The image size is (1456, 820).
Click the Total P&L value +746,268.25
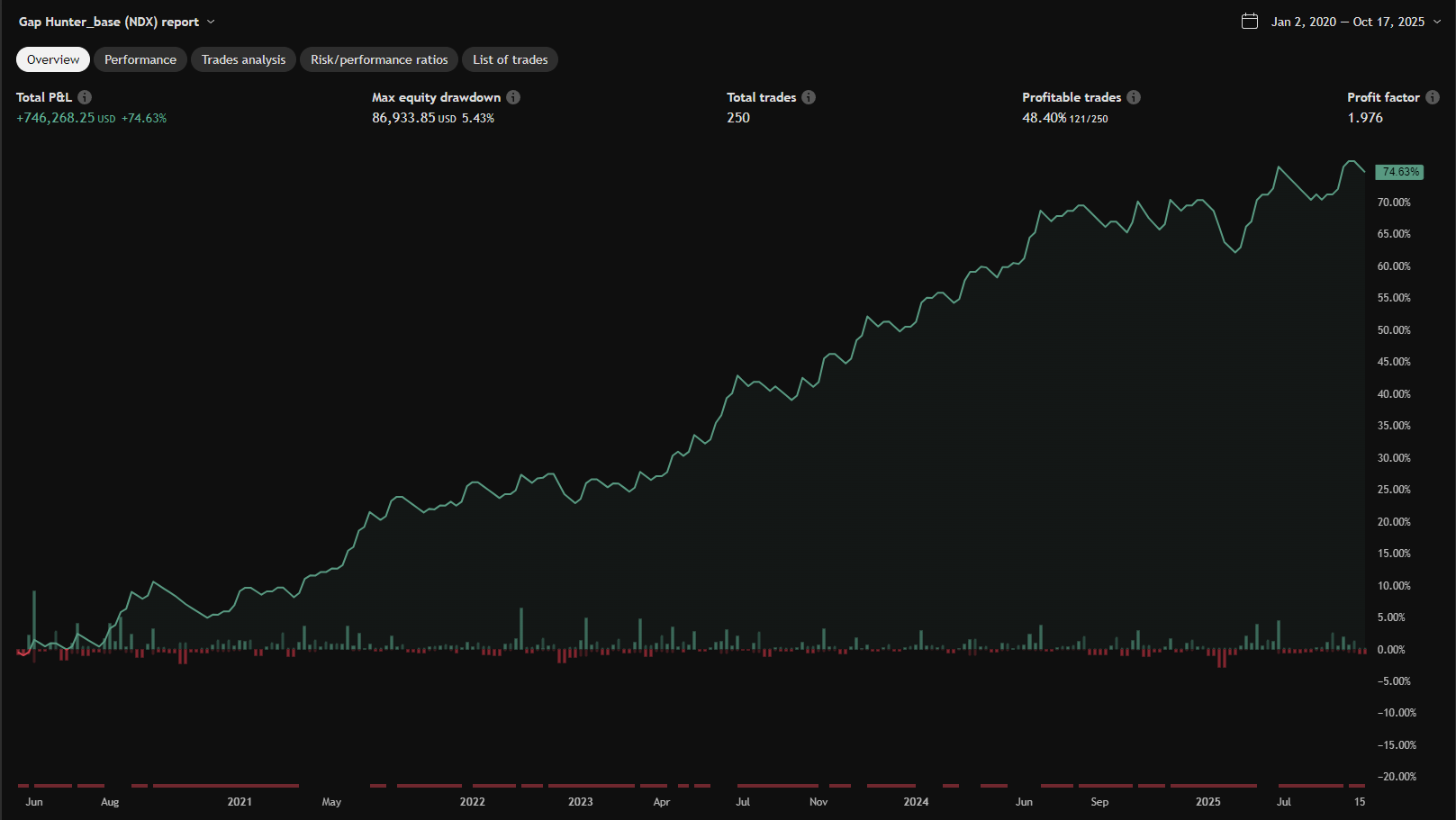pyautogui.click(x=56, y=118)
